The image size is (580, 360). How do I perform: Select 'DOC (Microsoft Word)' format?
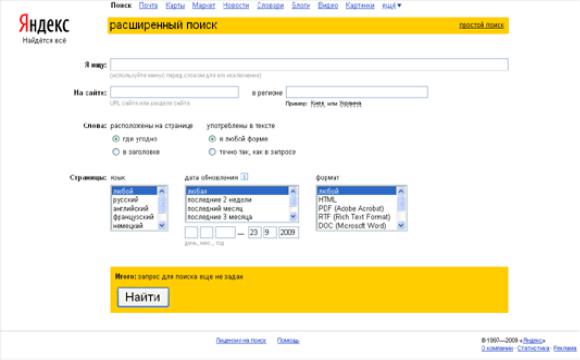[x=357, y=226]
